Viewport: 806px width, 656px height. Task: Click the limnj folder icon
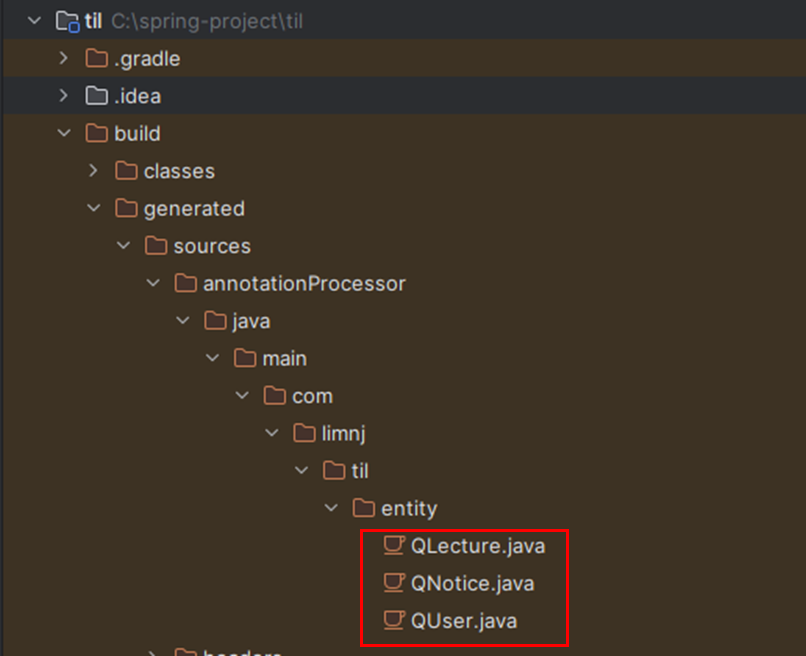click(x=304, y=433)
